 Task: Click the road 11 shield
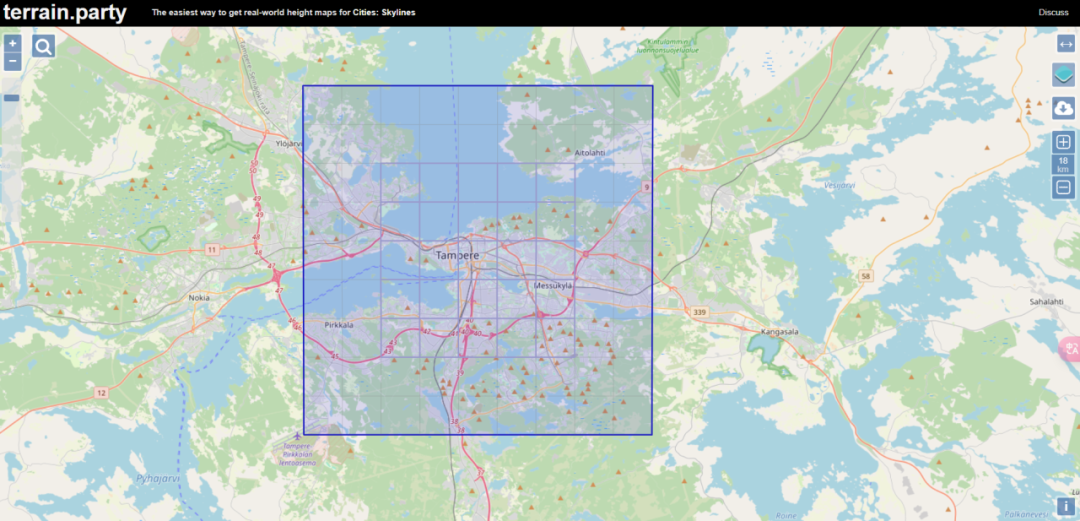pos(212,249)
